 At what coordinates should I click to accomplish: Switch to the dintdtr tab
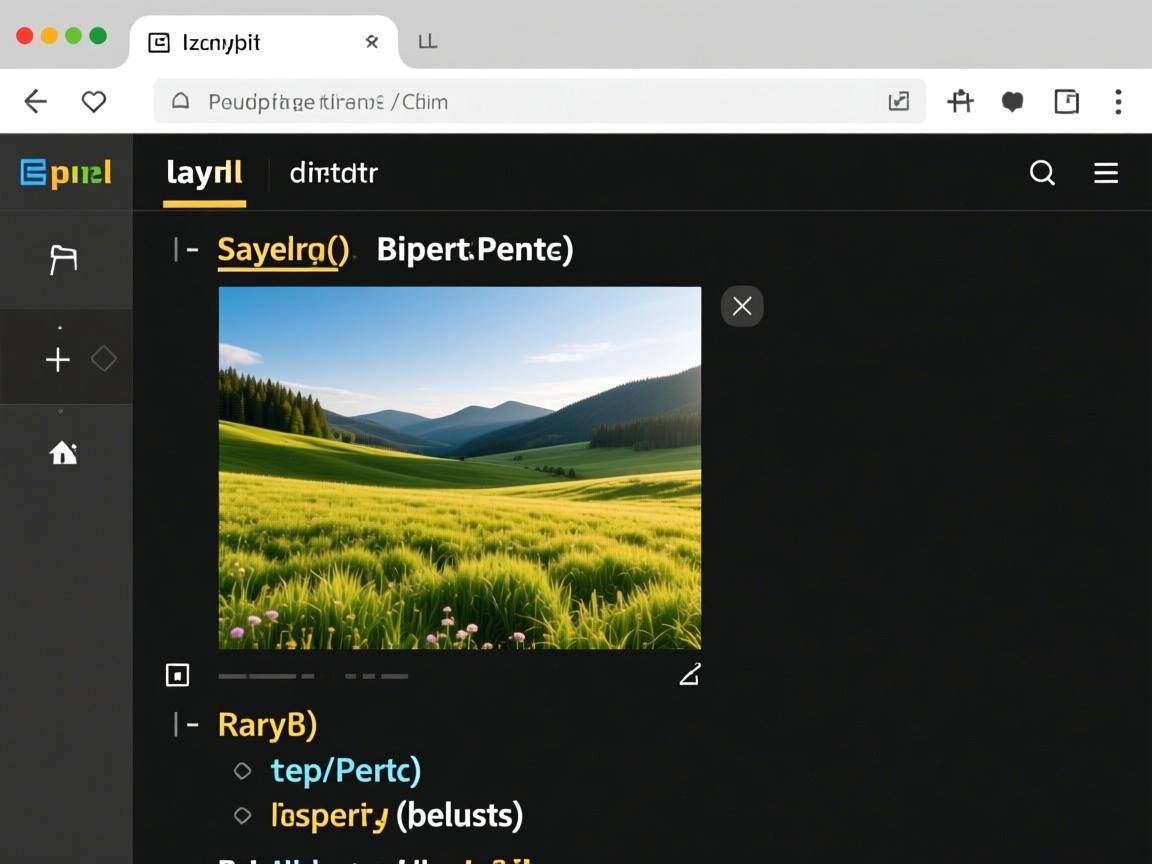pos(333,173)
